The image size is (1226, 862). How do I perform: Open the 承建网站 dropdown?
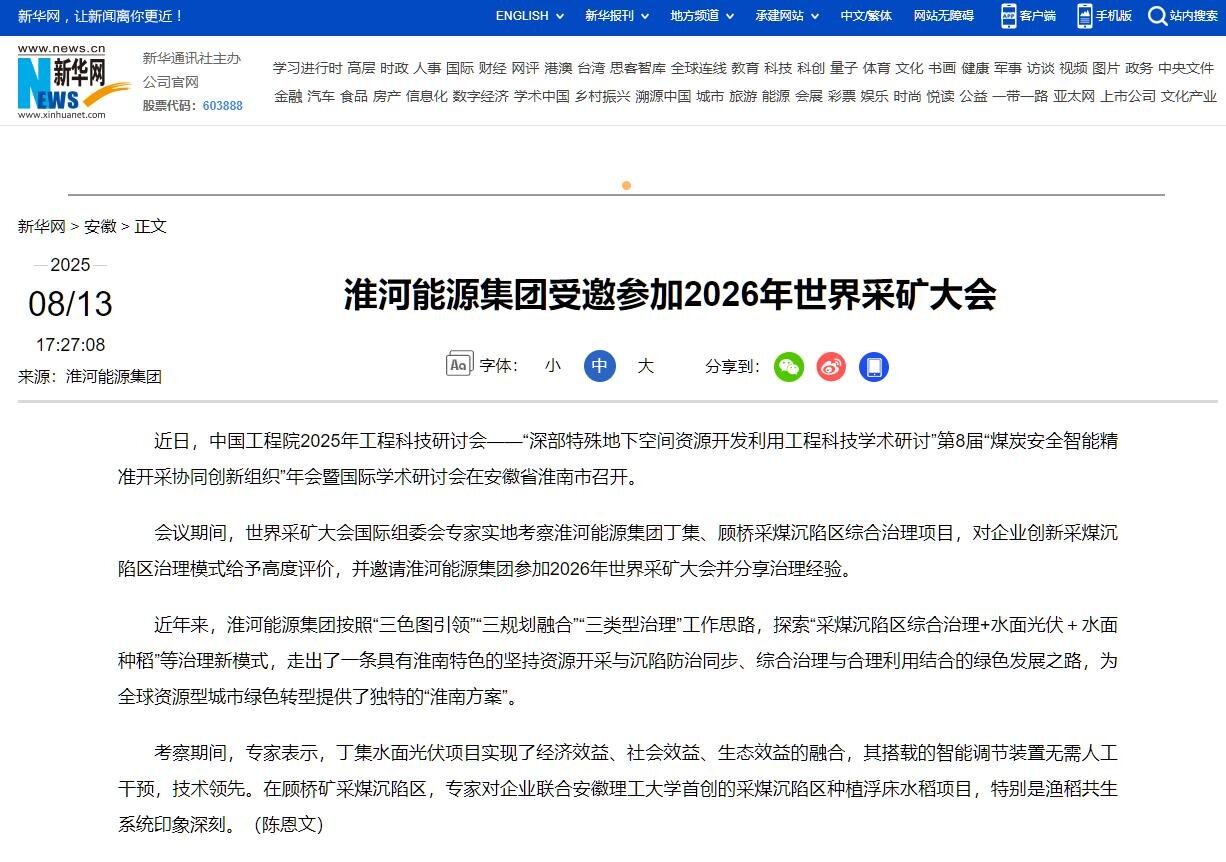787,16
